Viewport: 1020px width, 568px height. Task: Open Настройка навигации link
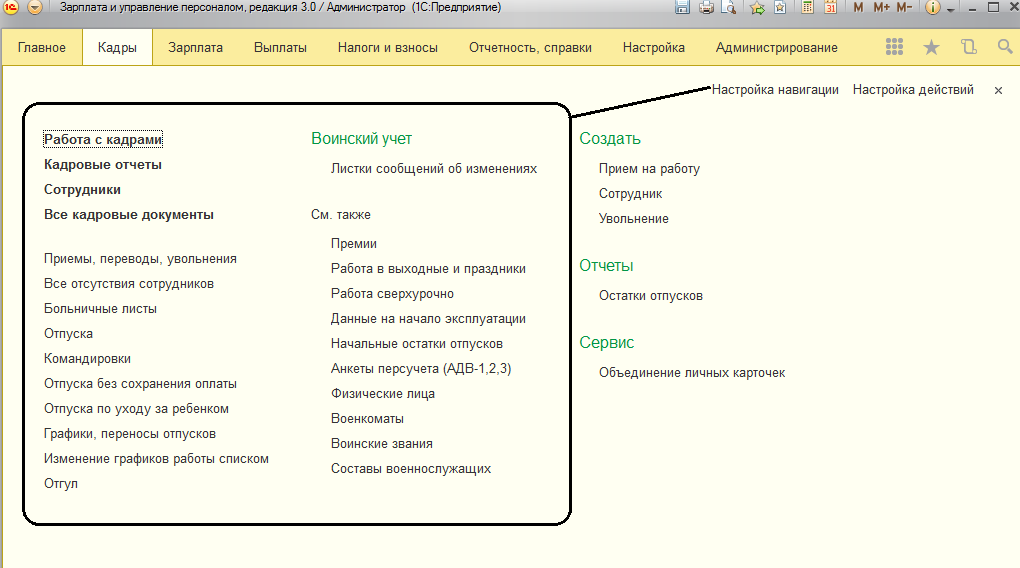click(775, 90)
